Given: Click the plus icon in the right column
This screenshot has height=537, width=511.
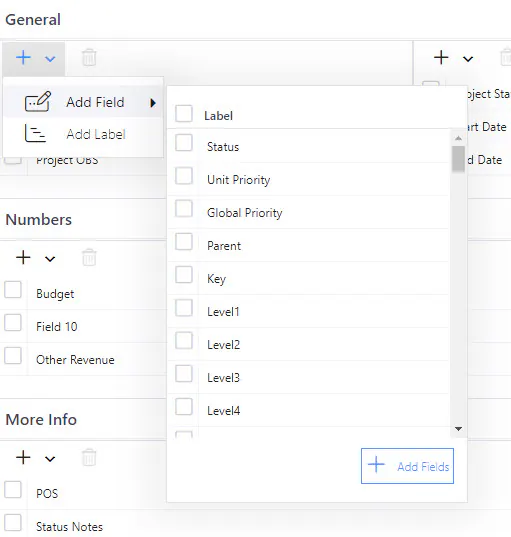Looking at the screenshot, I should tap(441, 58).
